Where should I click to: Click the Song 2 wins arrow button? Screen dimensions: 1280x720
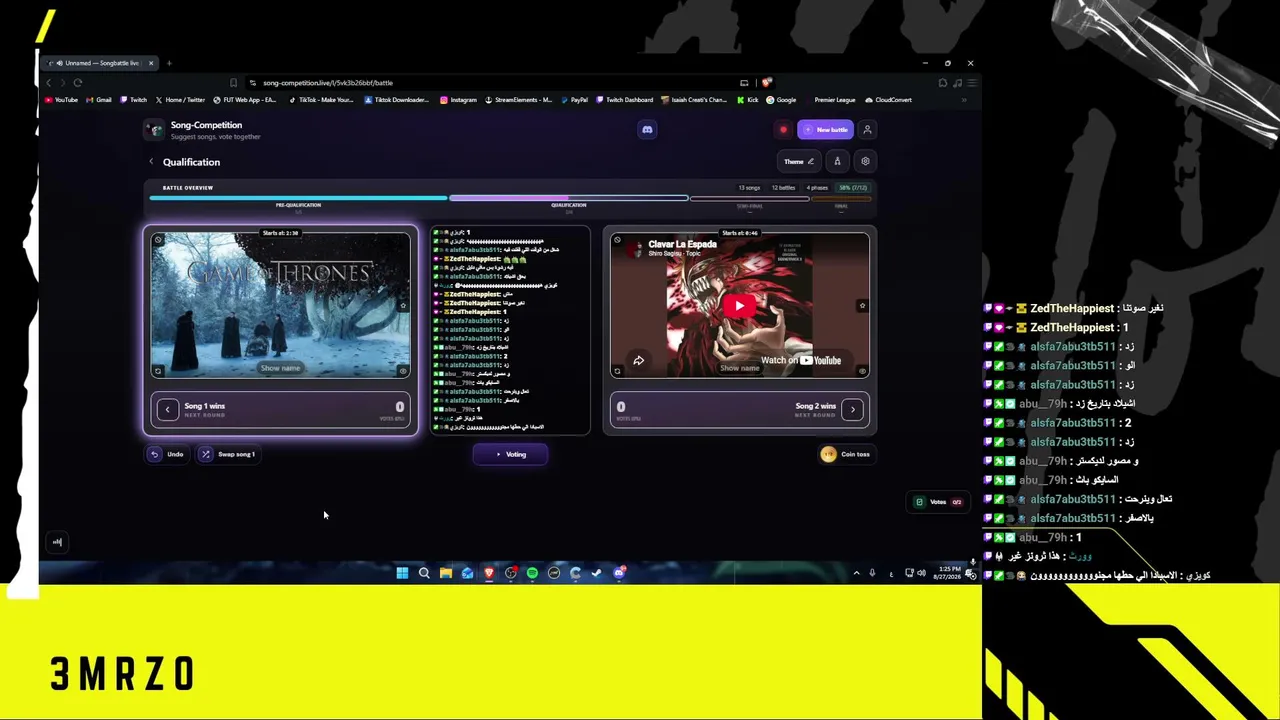coord(853,409)
